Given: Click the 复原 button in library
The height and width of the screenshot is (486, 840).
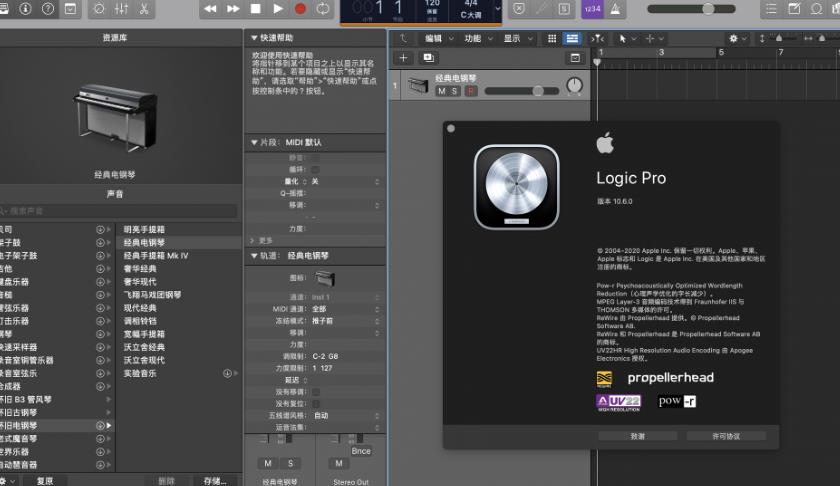Looking at the screenshot, I should 45,481.
